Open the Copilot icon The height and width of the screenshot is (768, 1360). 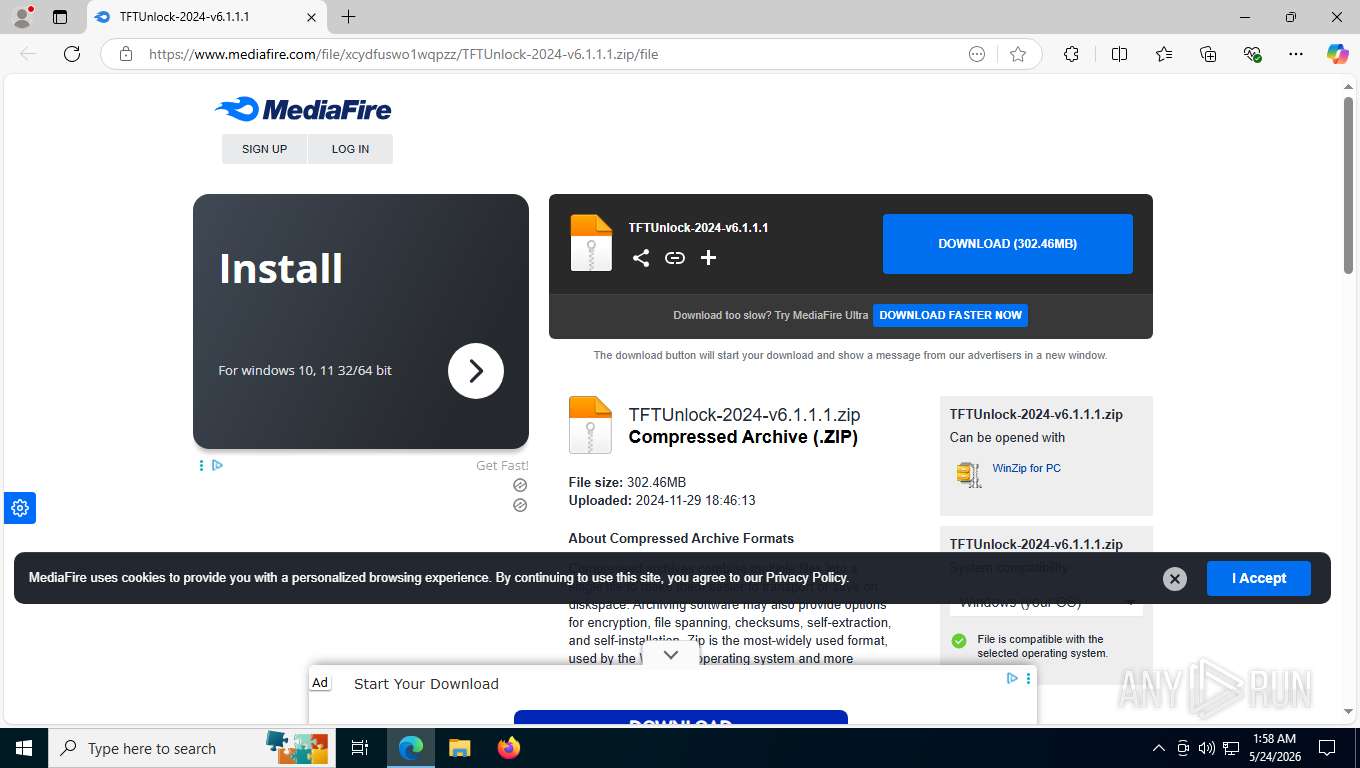coord(1337,54)
